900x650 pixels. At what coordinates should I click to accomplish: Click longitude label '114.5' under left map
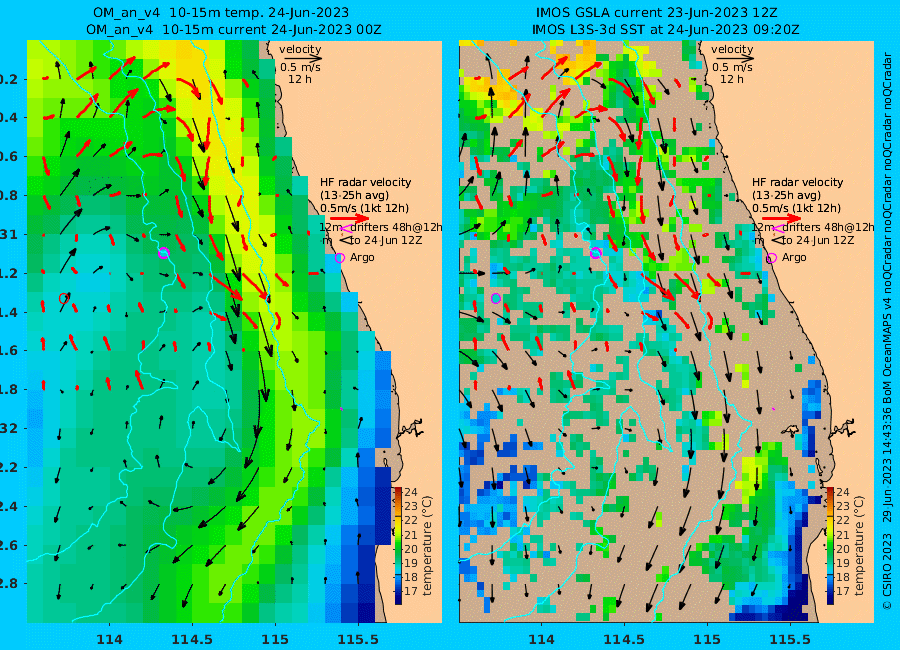tap(192, 639)
